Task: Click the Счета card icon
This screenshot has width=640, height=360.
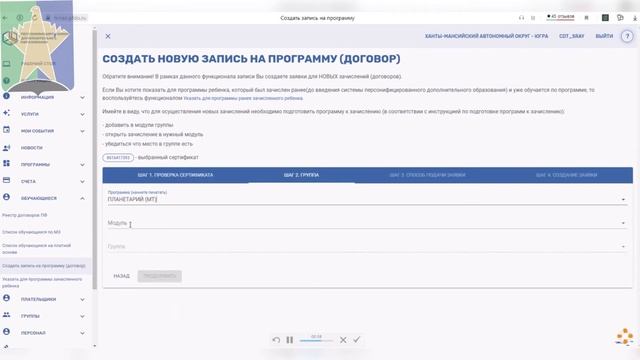Action: pos(6,180)
